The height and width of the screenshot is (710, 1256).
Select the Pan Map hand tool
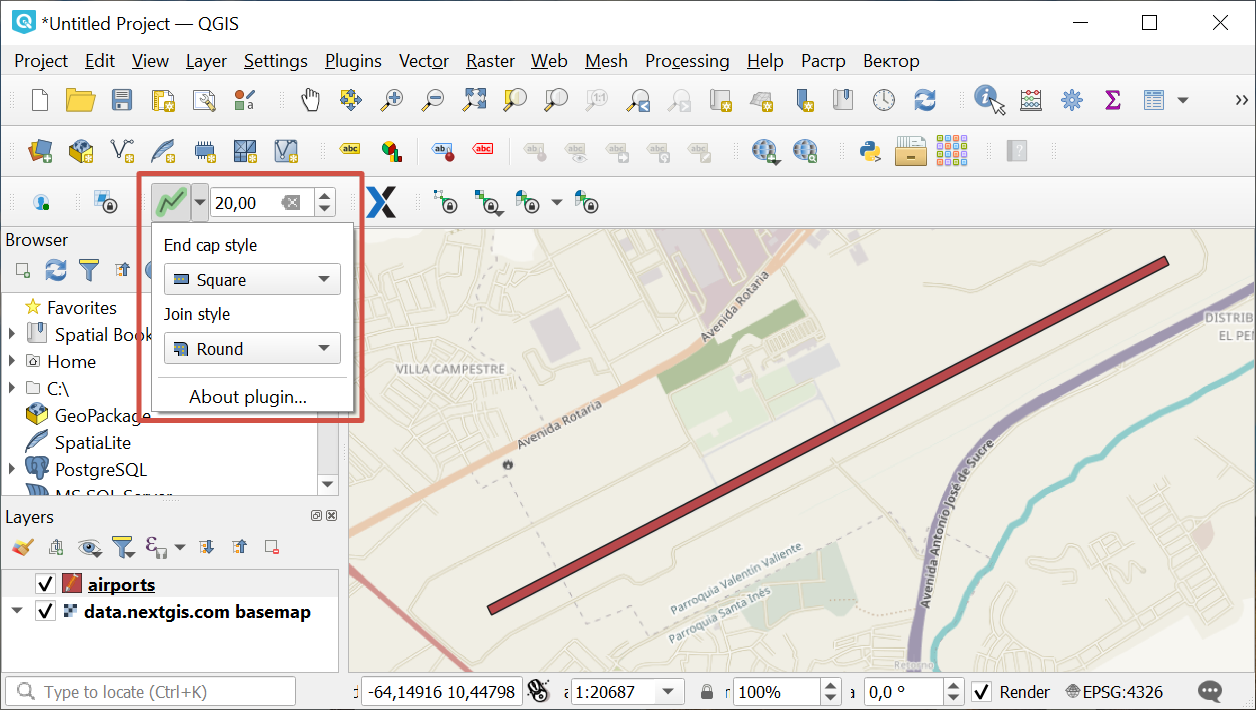(x=311, y=99)
